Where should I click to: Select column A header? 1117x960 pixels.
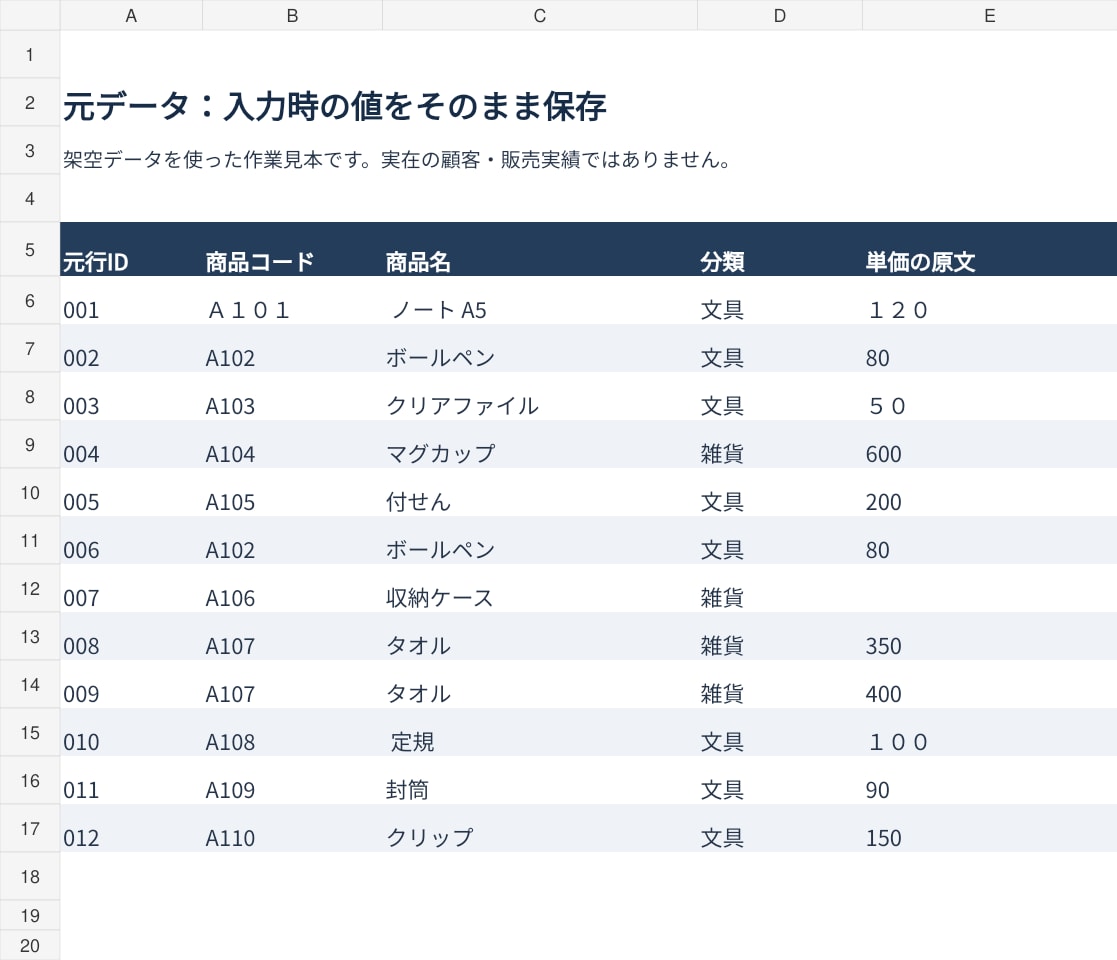131,15
